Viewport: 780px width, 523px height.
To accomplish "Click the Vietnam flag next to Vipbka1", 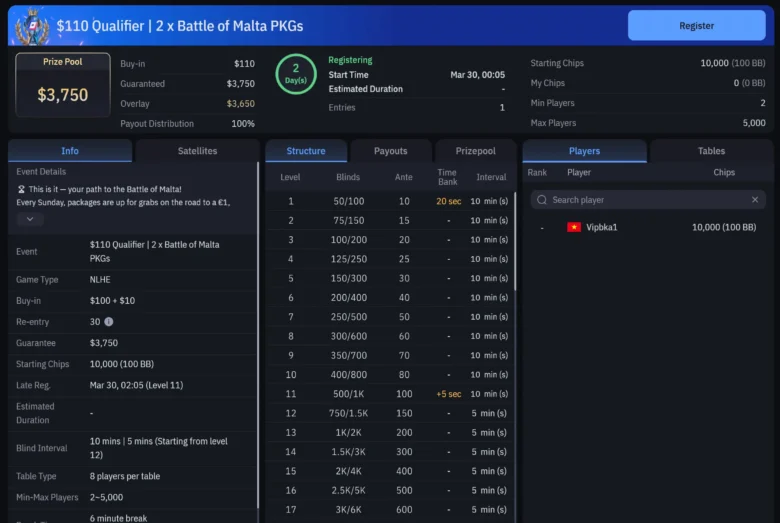I will tap(574, 227).
